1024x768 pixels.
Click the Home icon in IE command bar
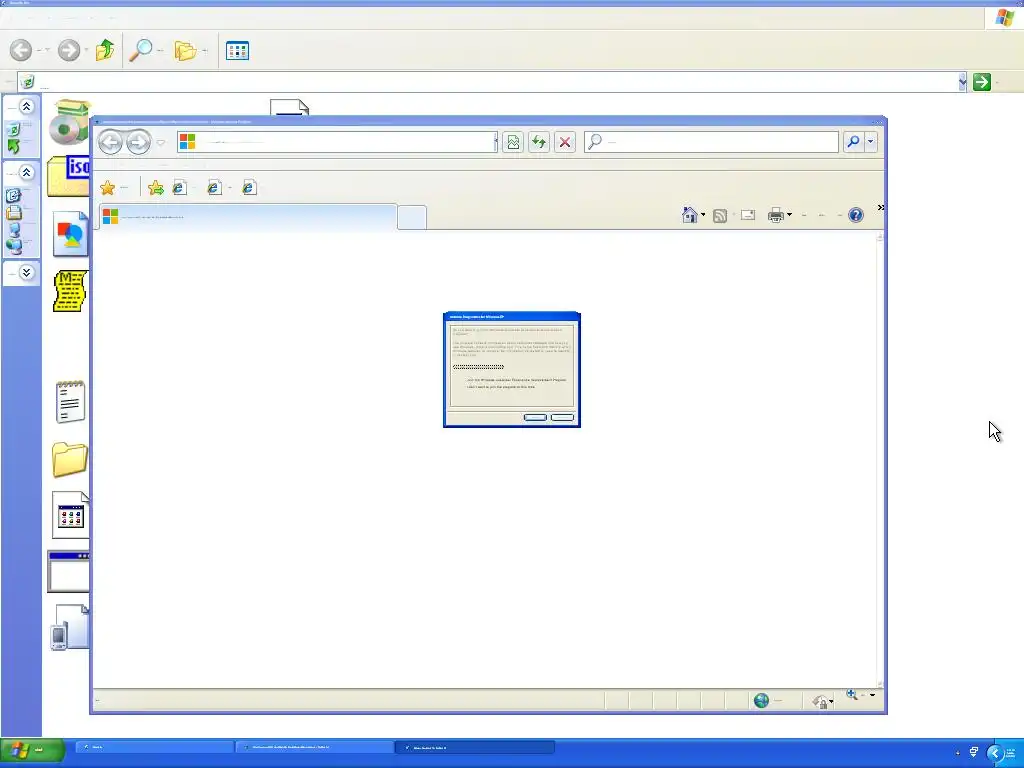pyautogui.click(x=689, y=215)
